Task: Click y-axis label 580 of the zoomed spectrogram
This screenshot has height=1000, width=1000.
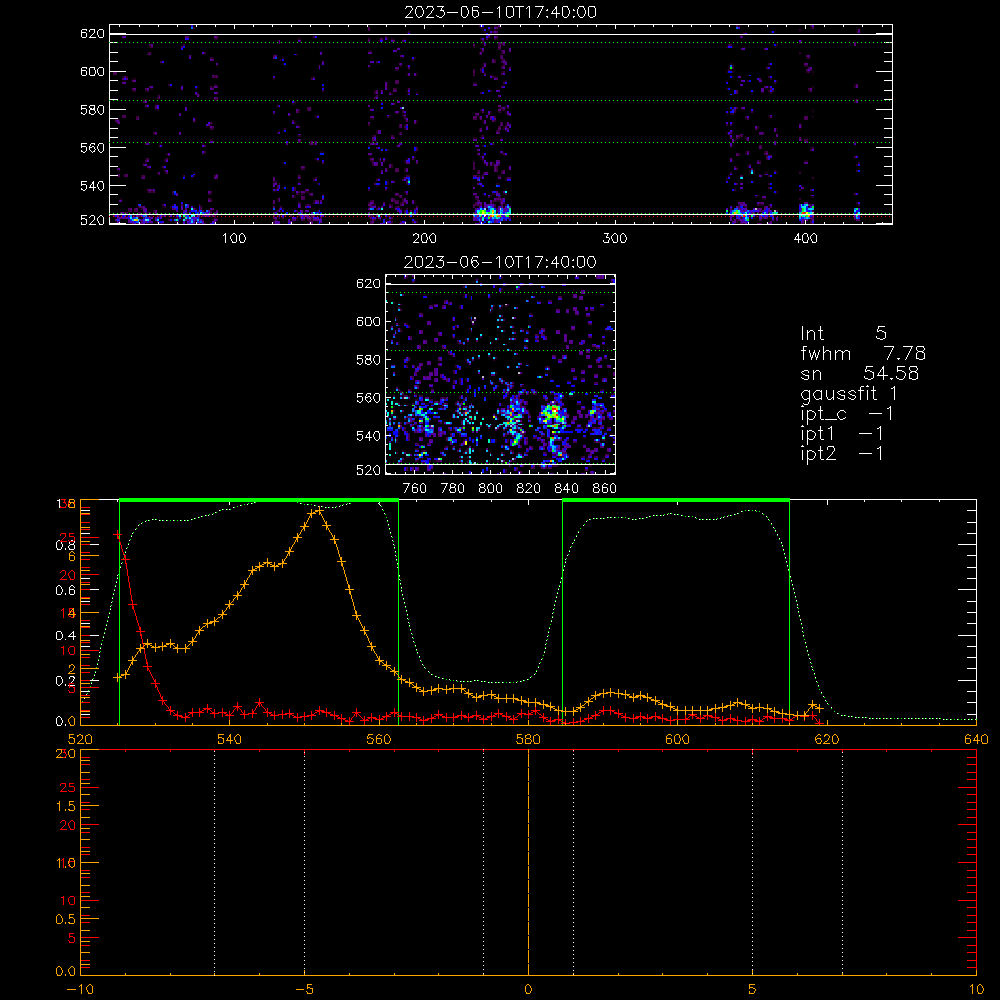Action: [368, 360]
